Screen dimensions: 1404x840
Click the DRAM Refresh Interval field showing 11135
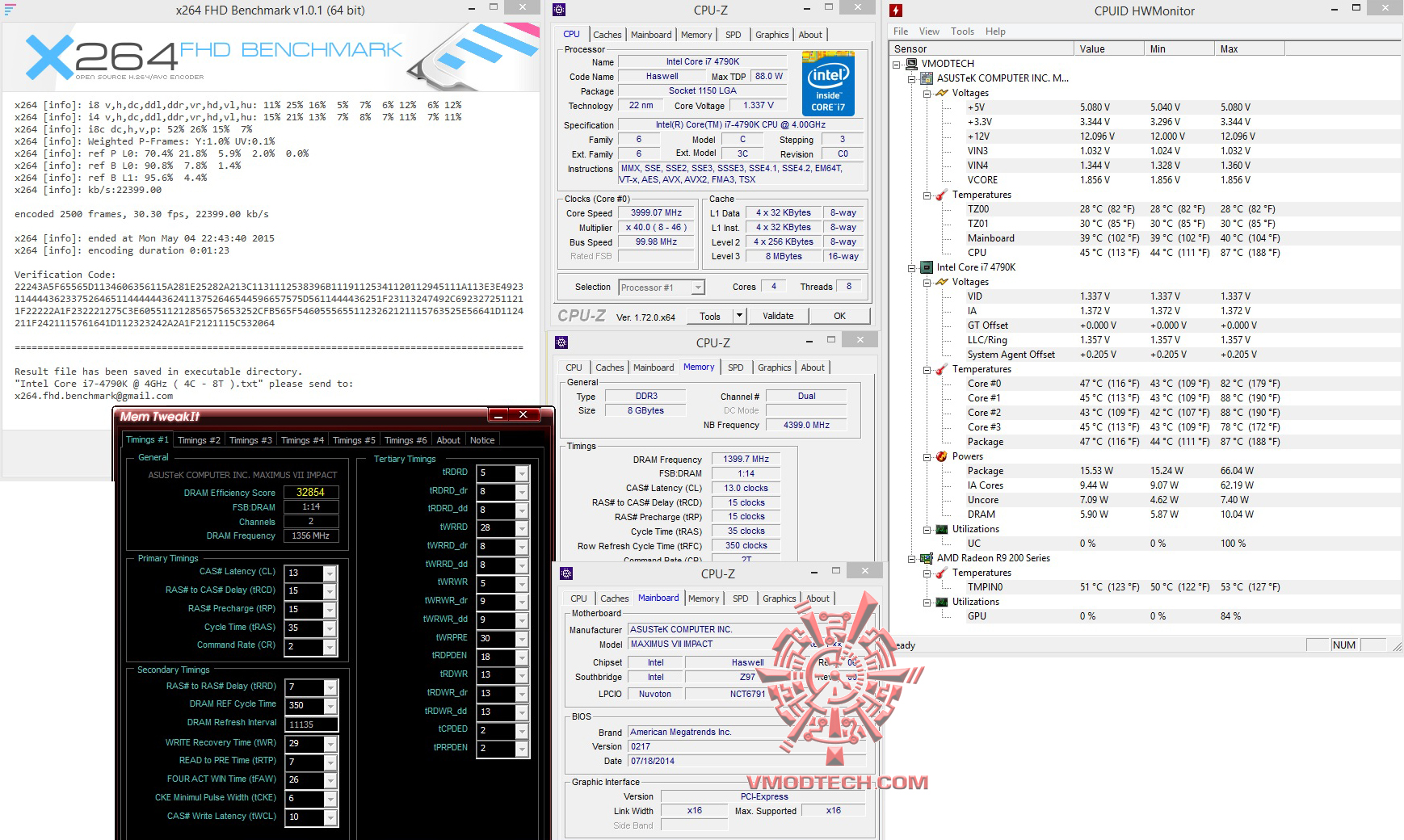[313, 724]
